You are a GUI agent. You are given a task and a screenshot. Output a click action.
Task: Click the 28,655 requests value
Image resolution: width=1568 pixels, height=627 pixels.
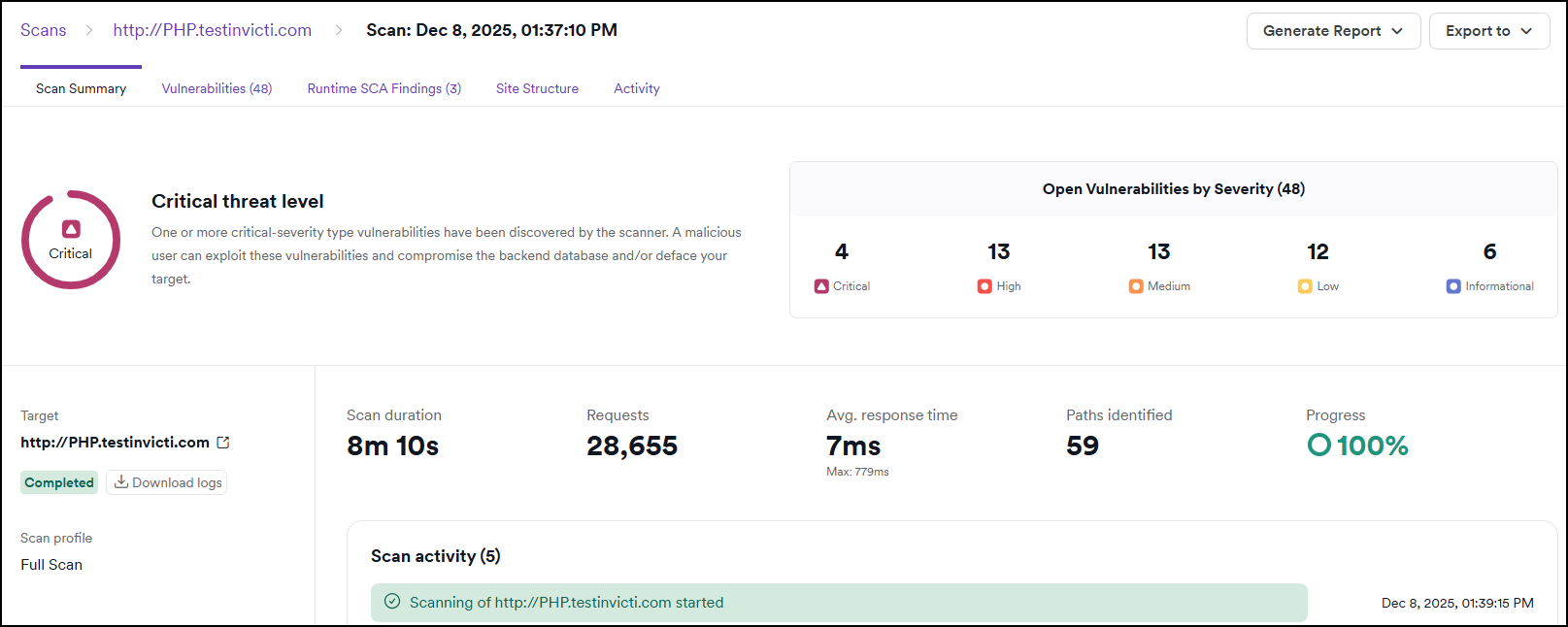pos(632,445)
